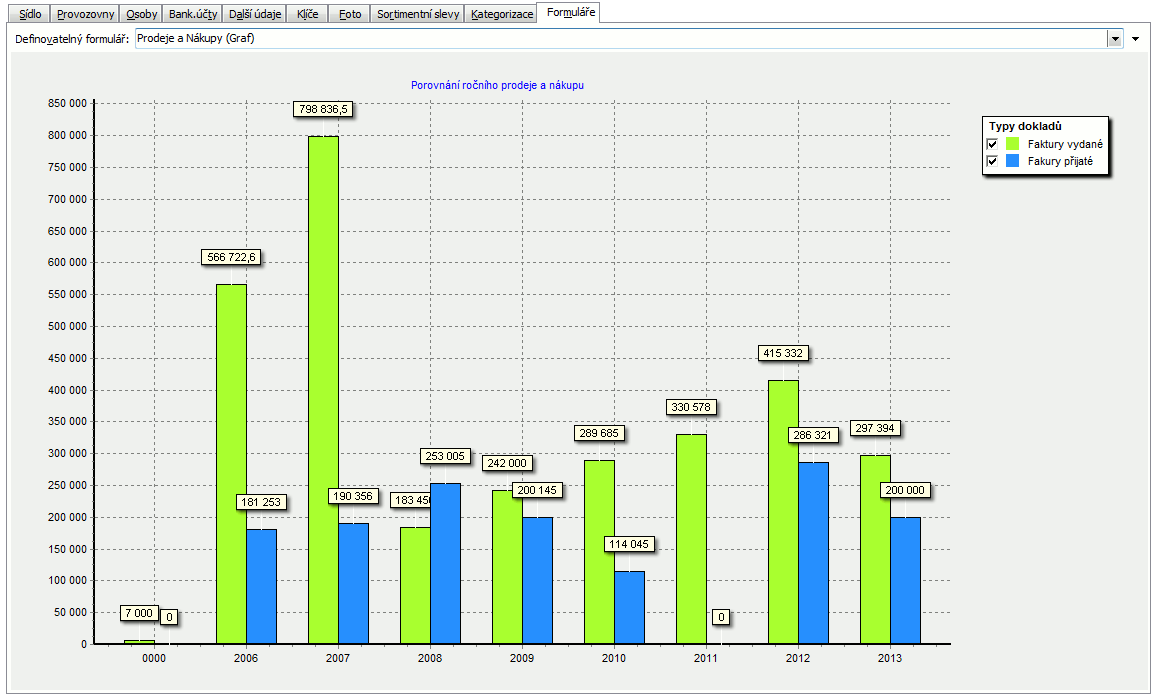Viewport: 1156px width, 697px height.
Task: Select the Osoby tab
Action: click(141, 15)
